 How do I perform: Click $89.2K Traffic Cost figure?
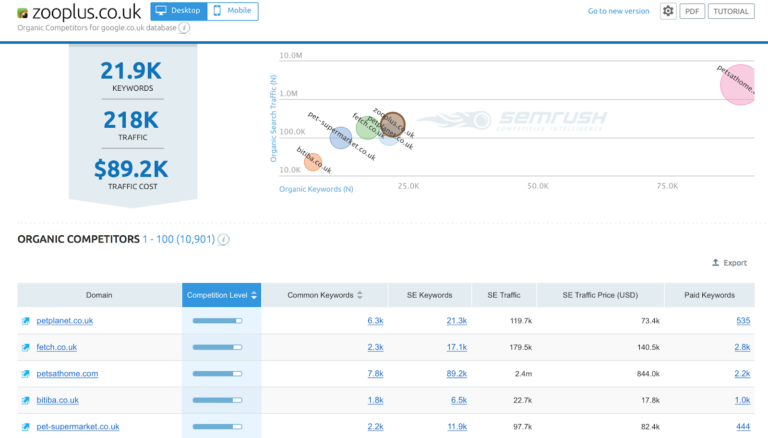click(131, 169)
